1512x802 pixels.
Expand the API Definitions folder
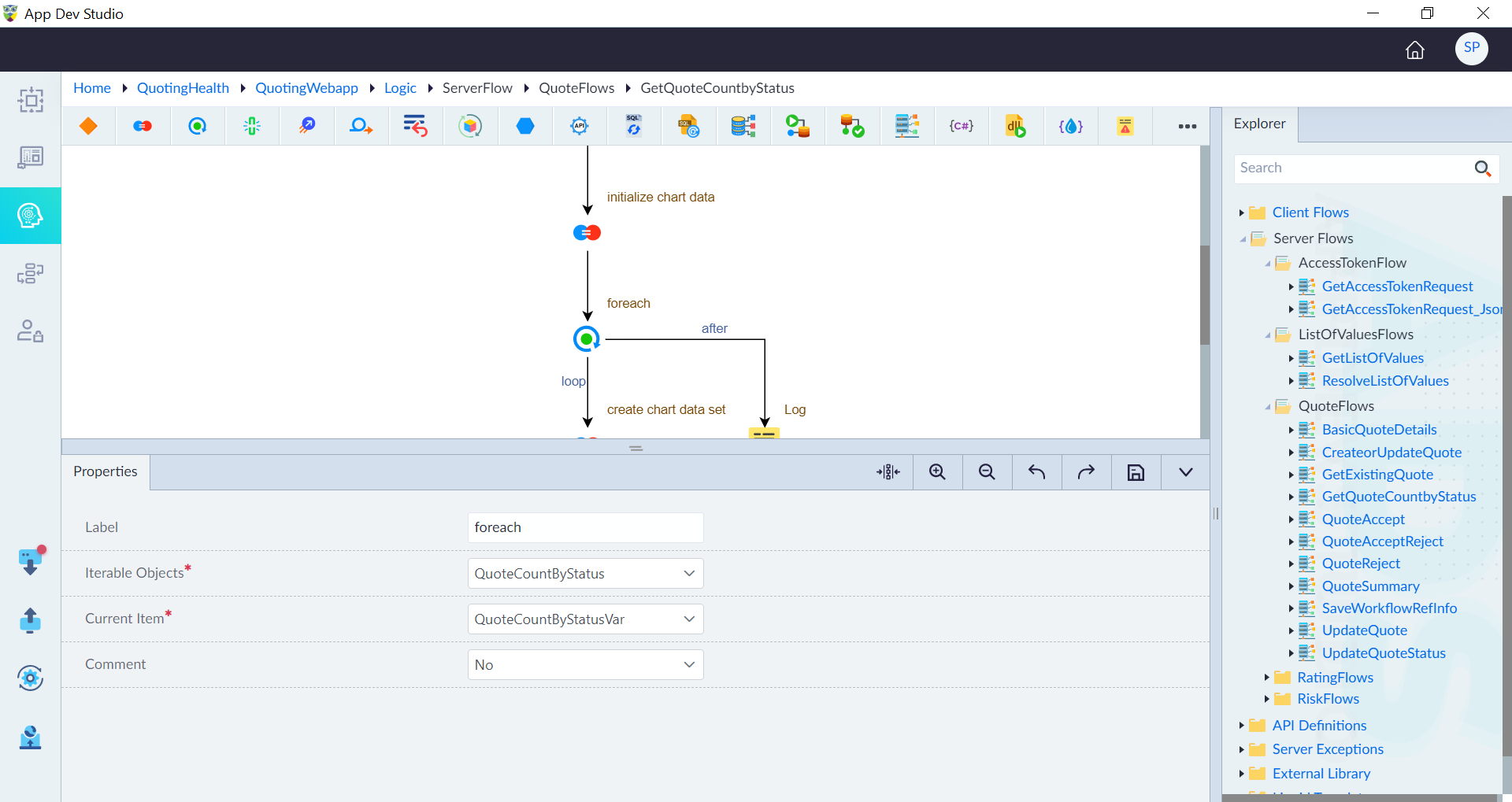[x=1241, y=726]
